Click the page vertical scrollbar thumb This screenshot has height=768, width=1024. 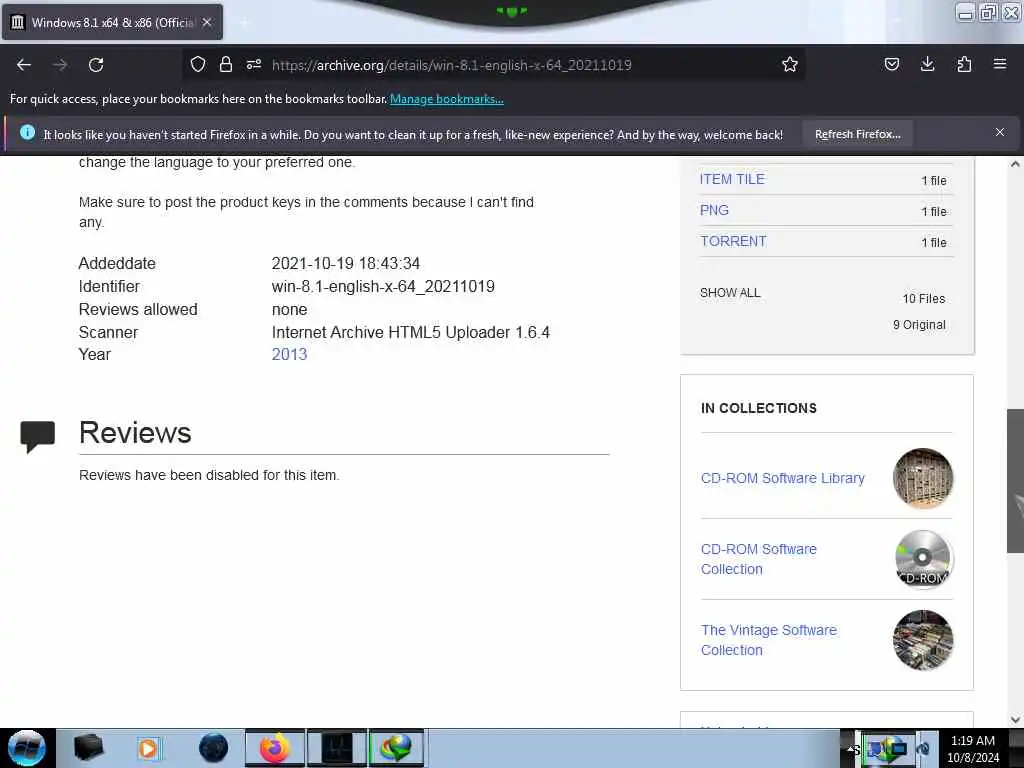pos(1015,481)
